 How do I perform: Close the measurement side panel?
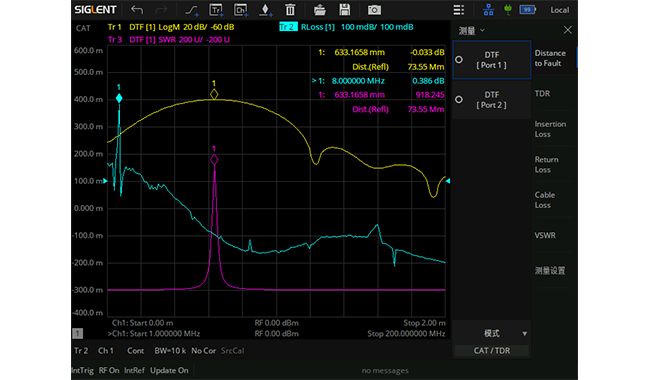pos(568,30)
